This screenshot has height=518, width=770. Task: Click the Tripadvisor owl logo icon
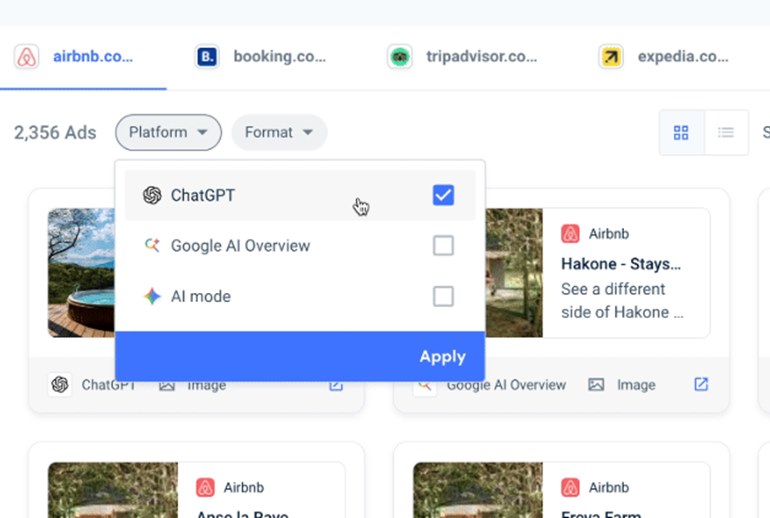400,57
